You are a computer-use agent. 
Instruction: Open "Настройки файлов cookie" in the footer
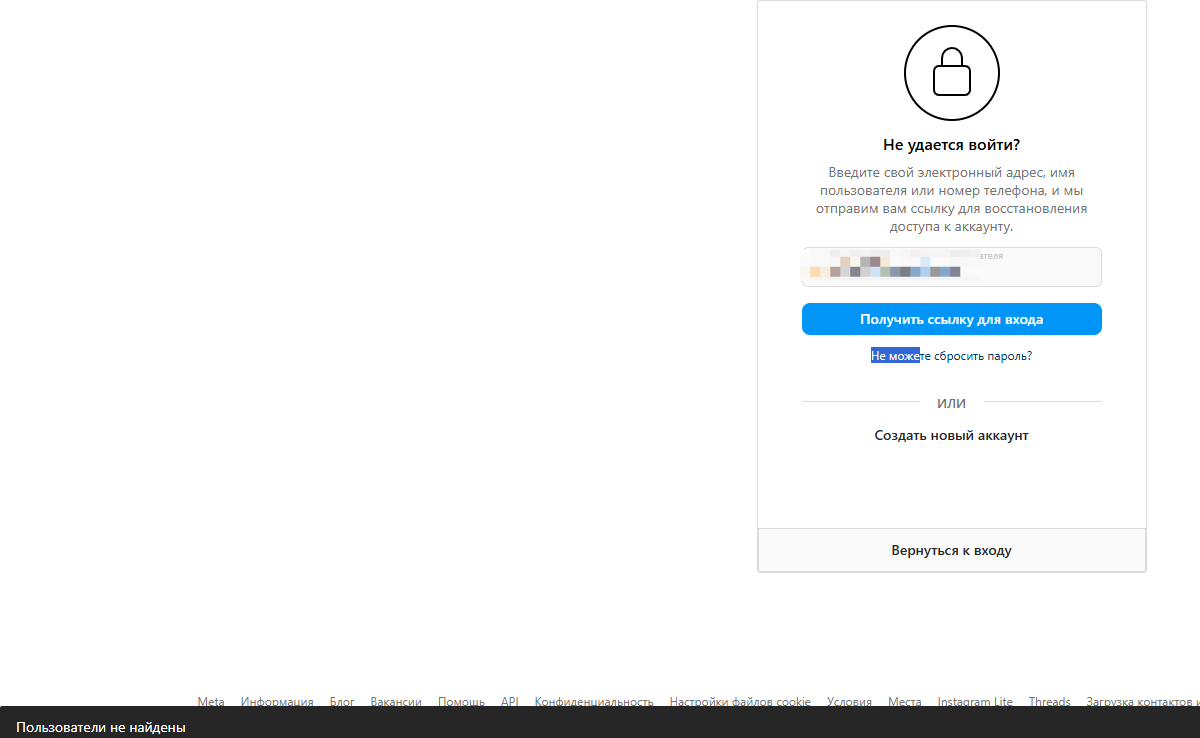740,702
